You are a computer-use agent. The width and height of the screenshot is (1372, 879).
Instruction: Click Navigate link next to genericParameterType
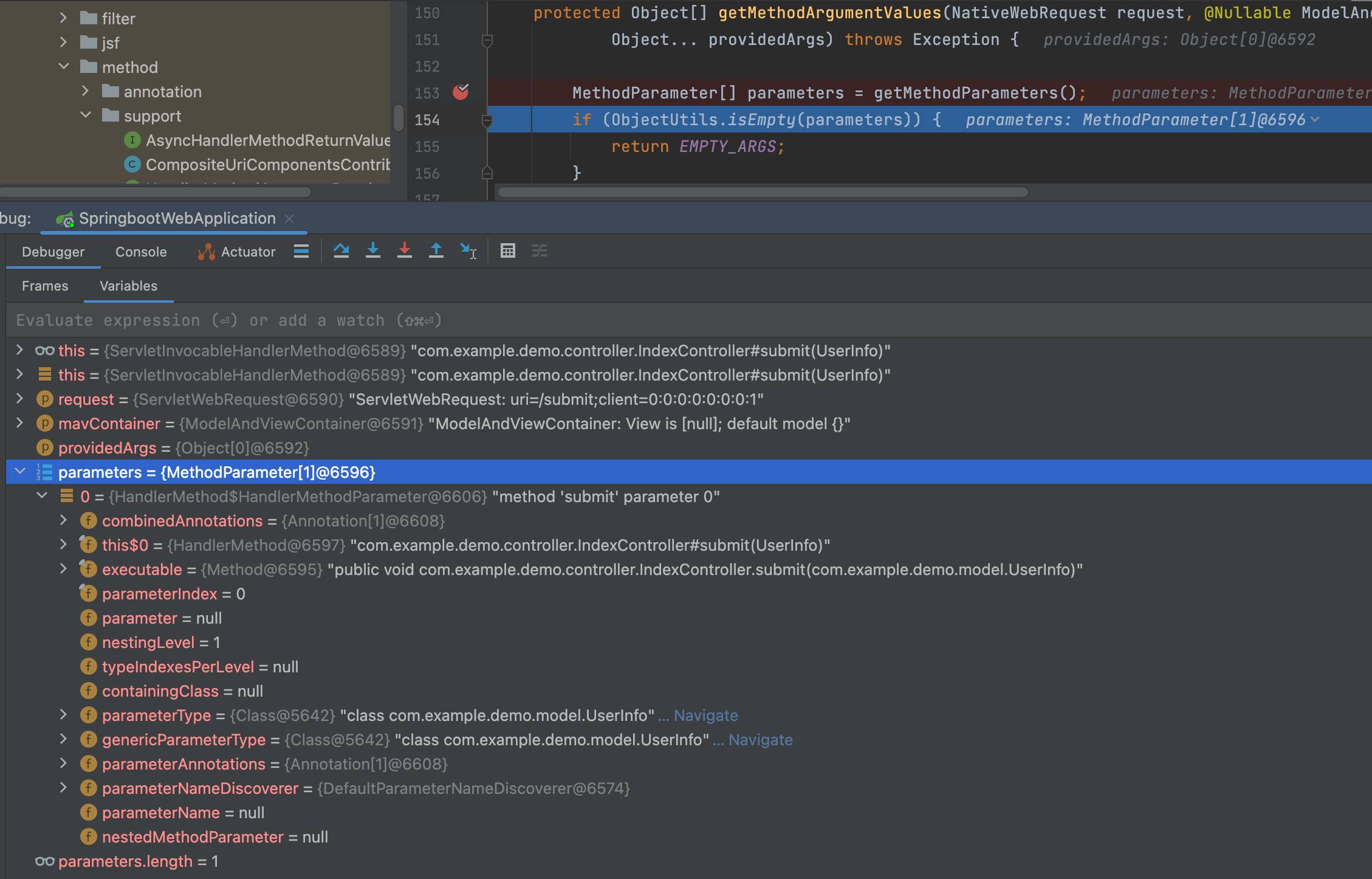pos(760,740)
